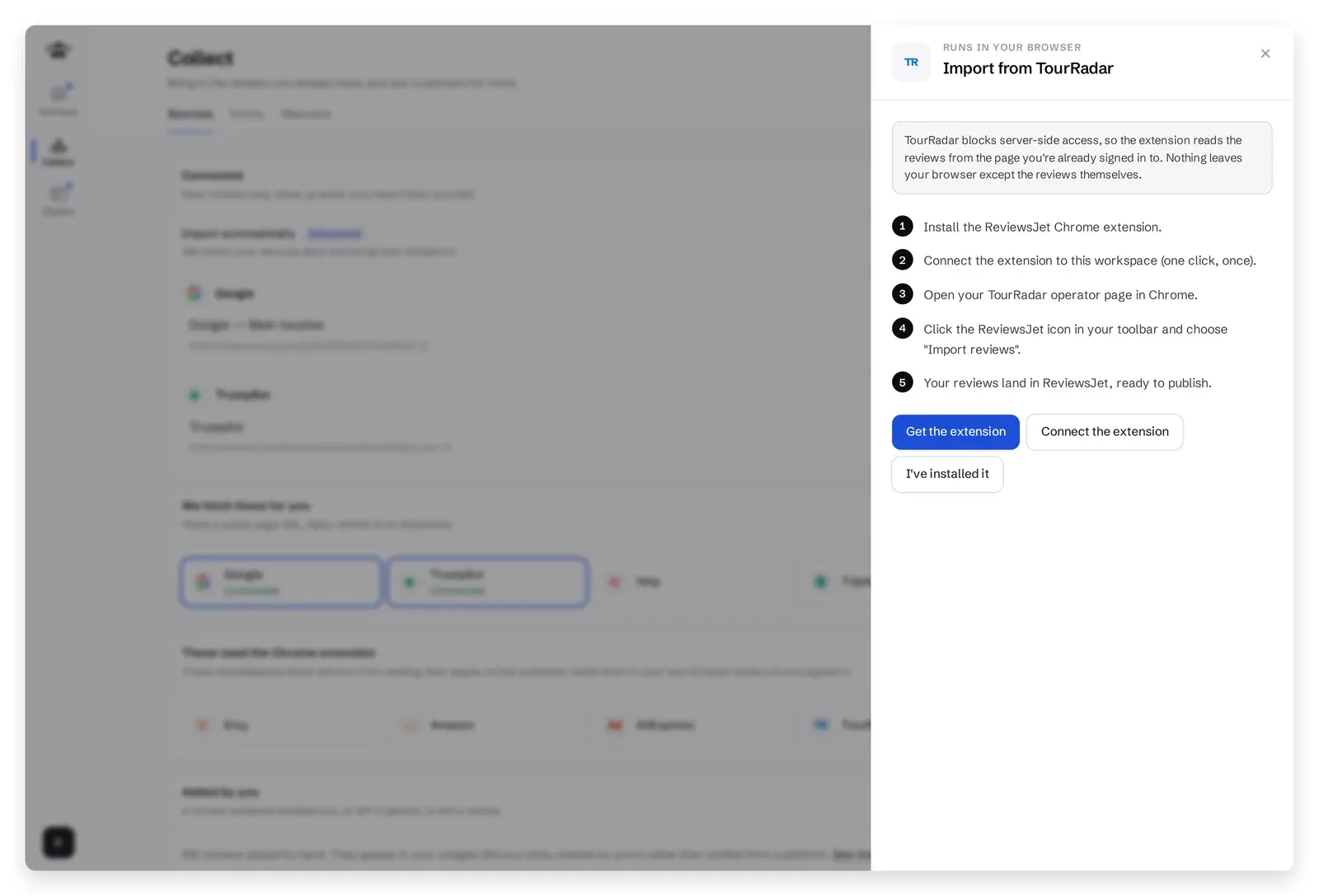Click the TR TourRadar logo badge
This screenshot has height=896, width=1319.
coord(911,62)
